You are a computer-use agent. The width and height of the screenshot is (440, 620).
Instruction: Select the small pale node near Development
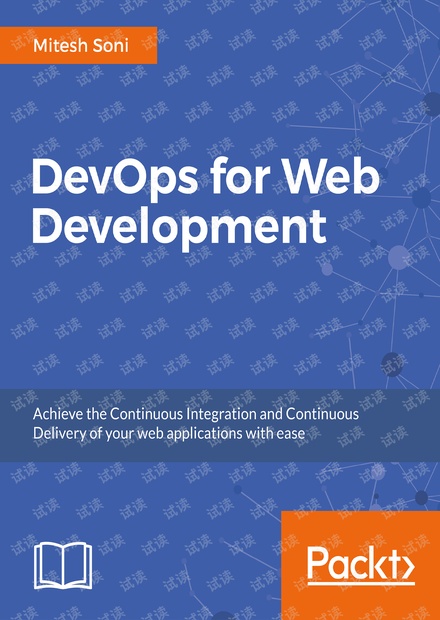(x=327, y=269)
